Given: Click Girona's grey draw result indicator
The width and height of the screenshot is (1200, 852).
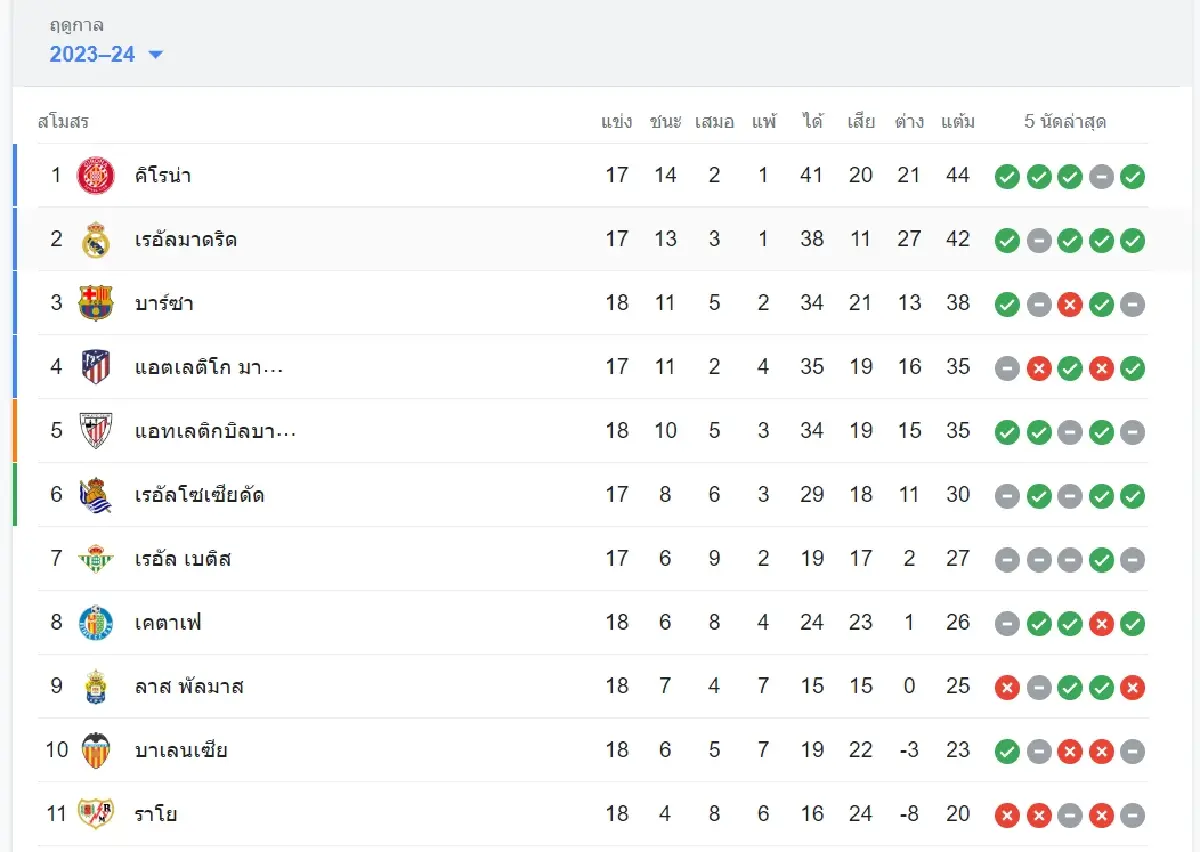Looking at the screenshot, I should pos(1101,177).
